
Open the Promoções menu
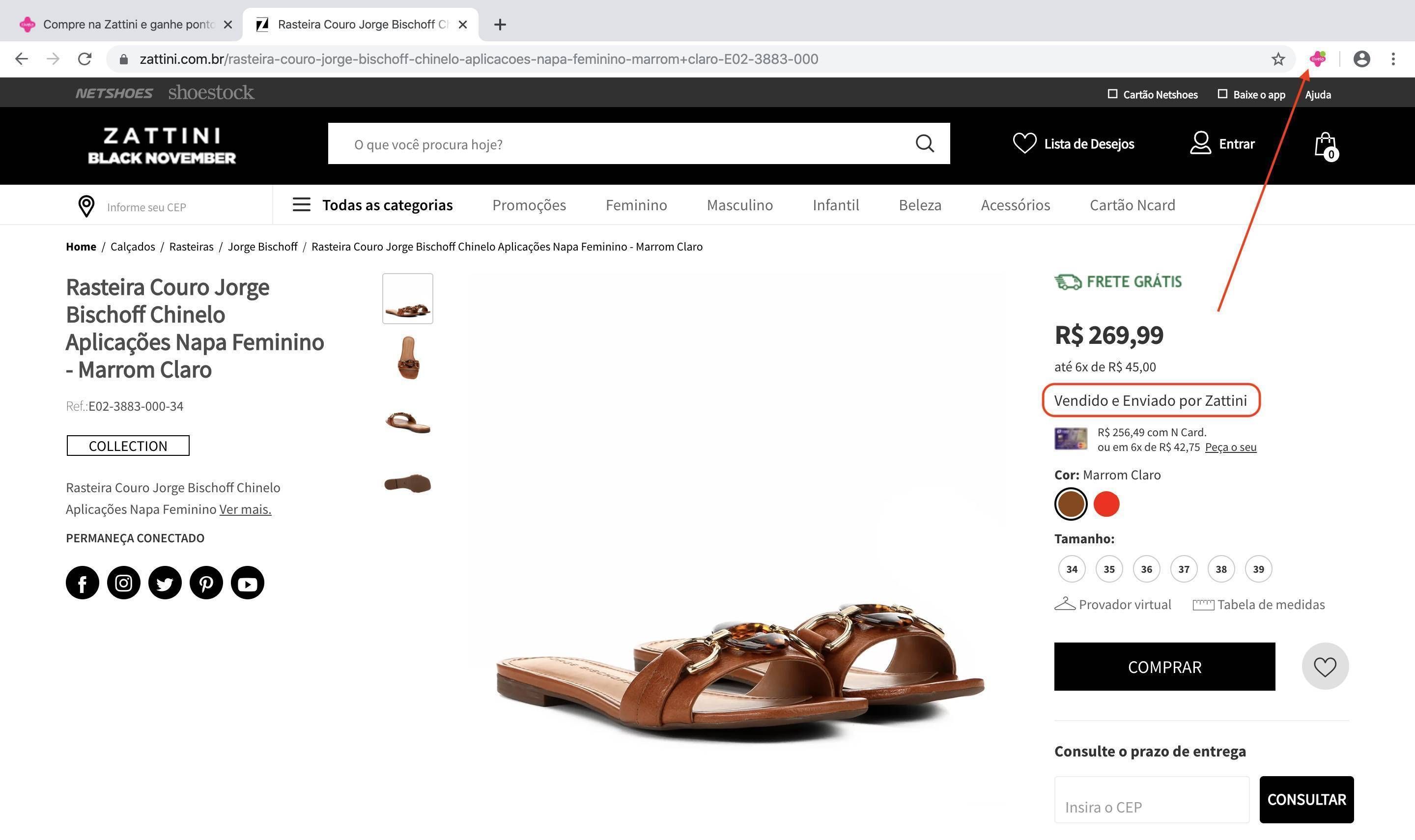pos(529,205)
